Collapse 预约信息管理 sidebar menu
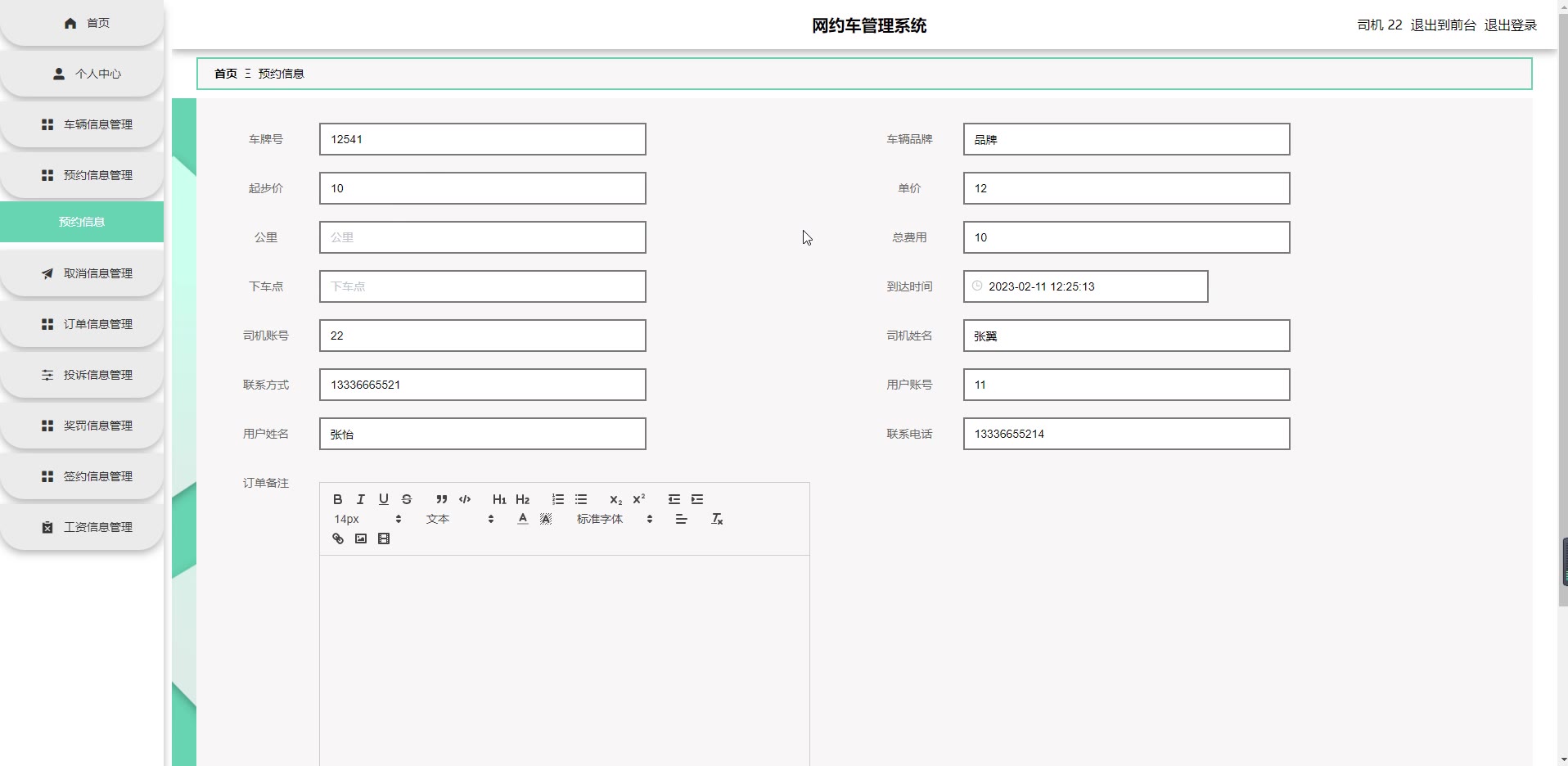 click(x=82, y=175)
